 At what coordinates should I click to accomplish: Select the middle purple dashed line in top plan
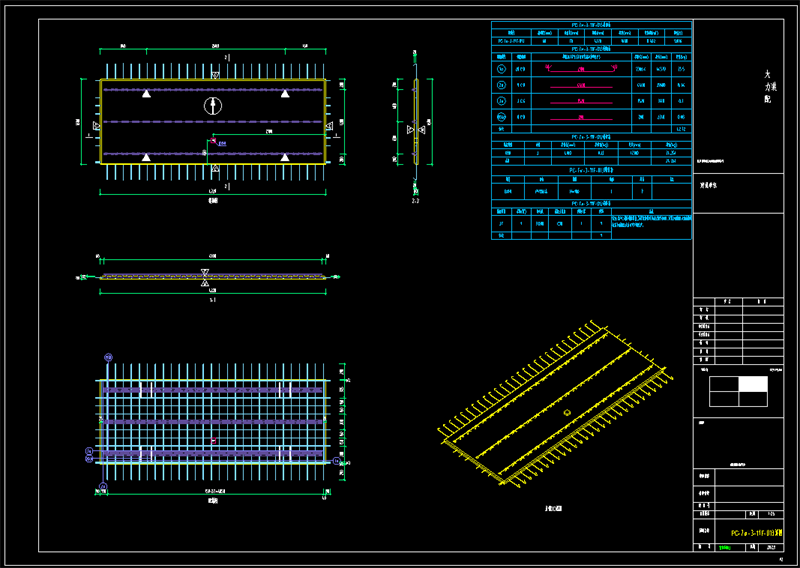213,121
